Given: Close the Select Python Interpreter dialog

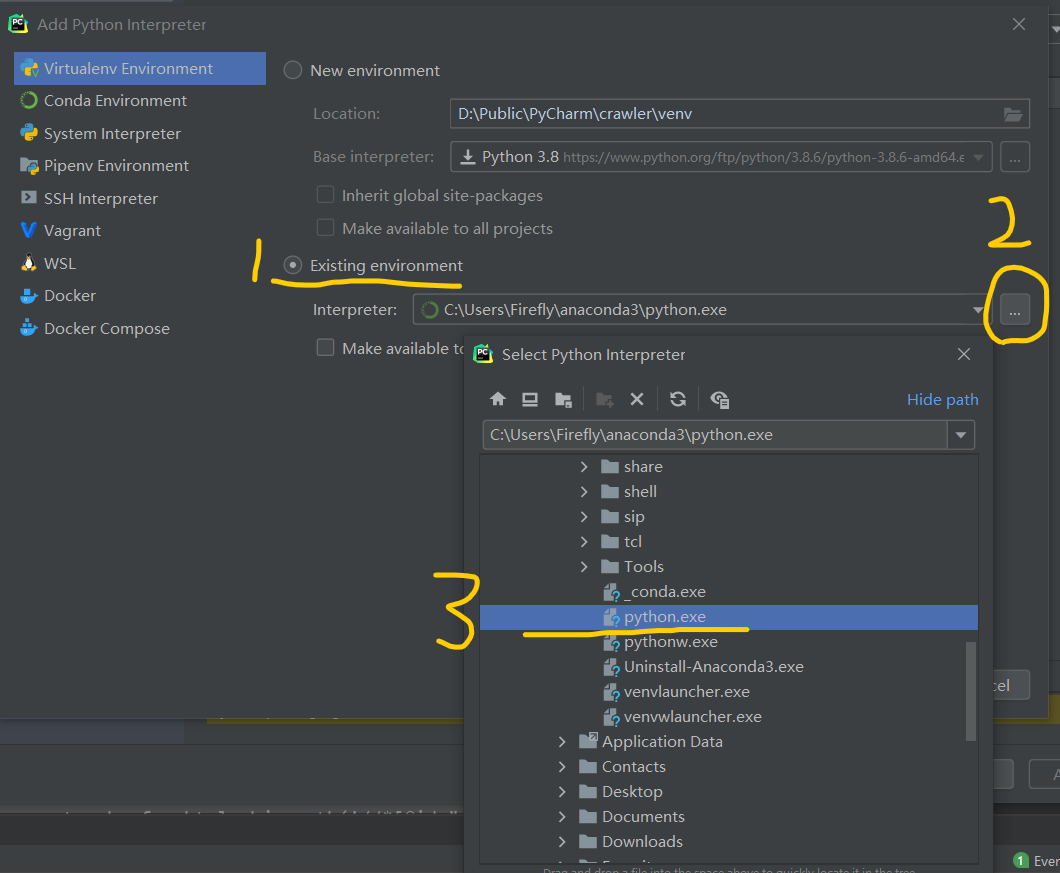Looking at the screenshot, I should coord(964,354).
